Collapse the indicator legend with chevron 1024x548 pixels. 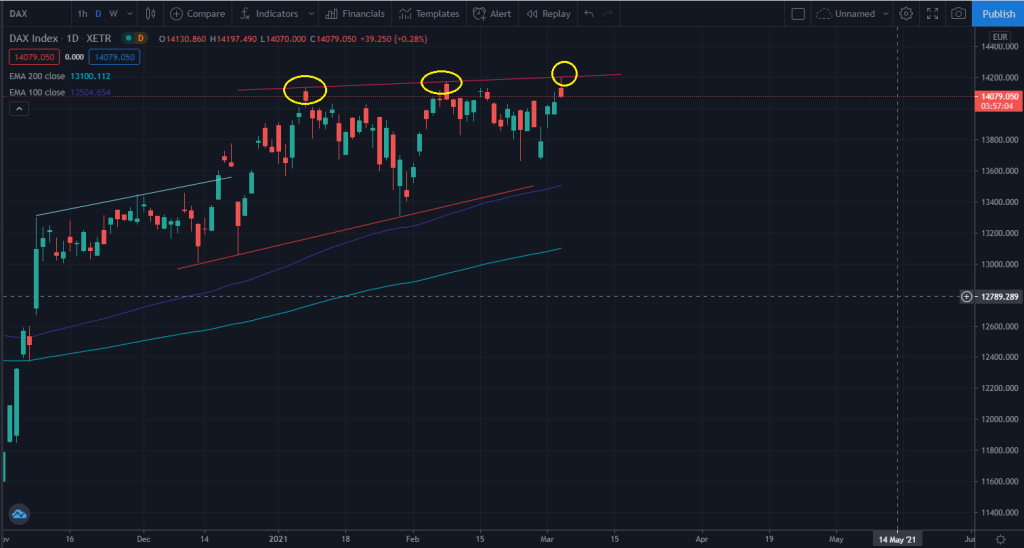tap(17, 109)
